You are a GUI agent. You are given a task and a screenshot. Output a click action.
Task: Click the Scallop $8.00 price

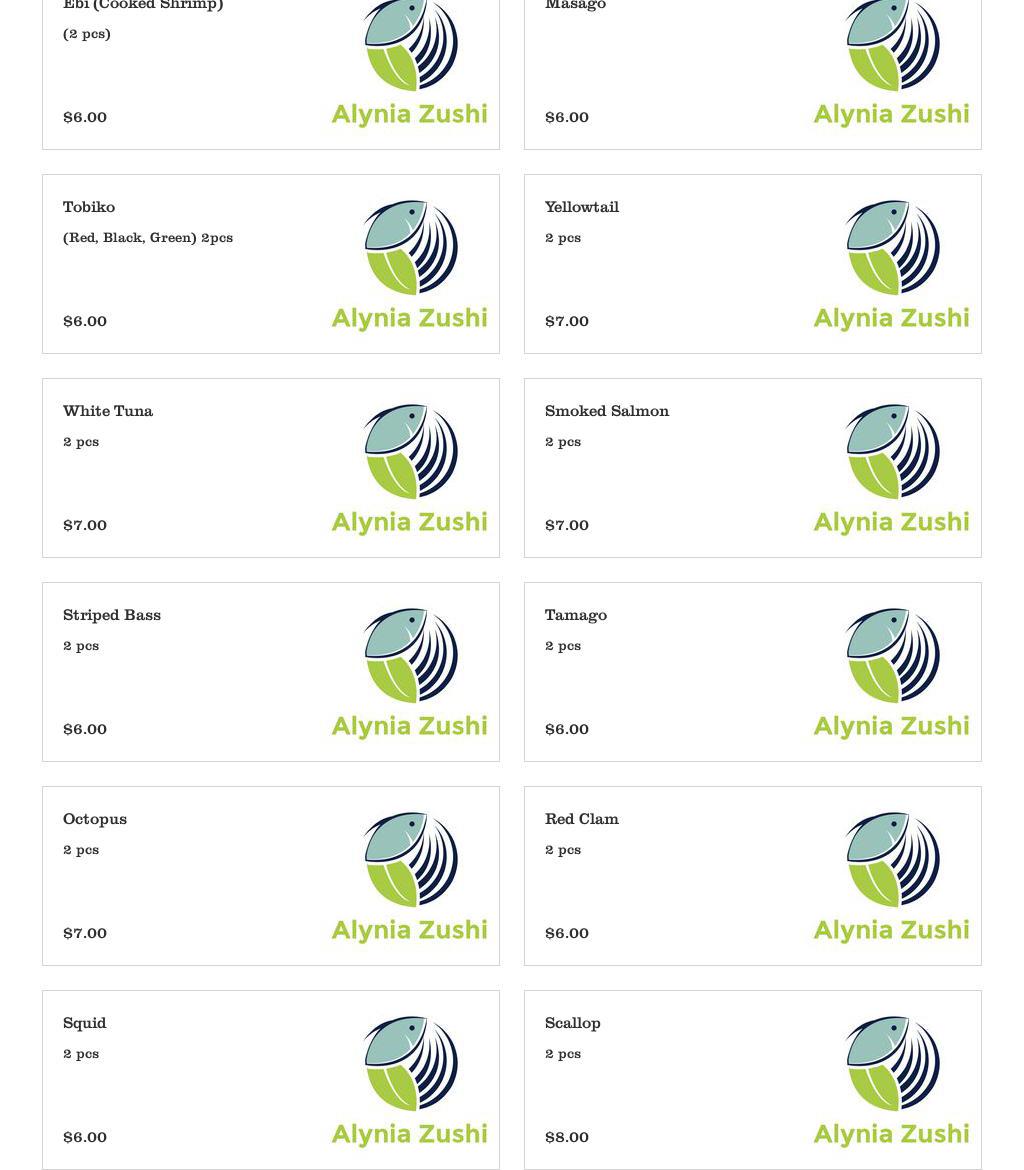pos(567,1137)
